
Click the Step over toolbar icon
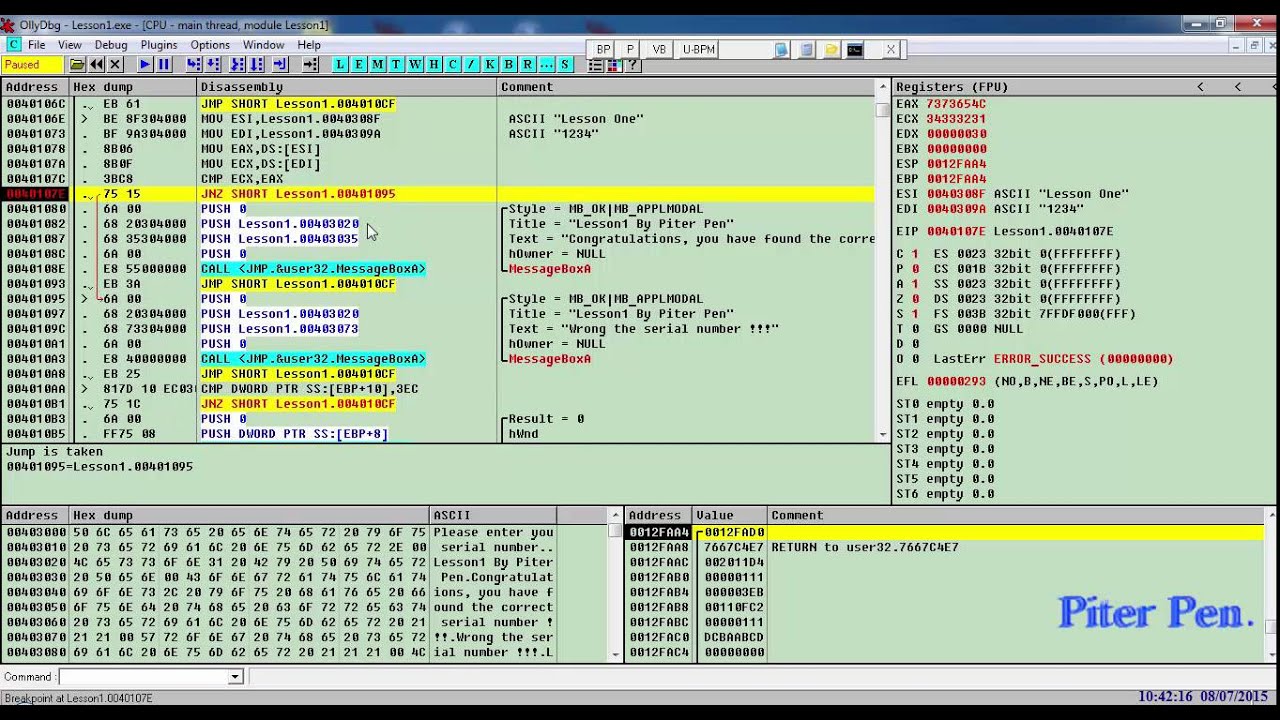213,64
